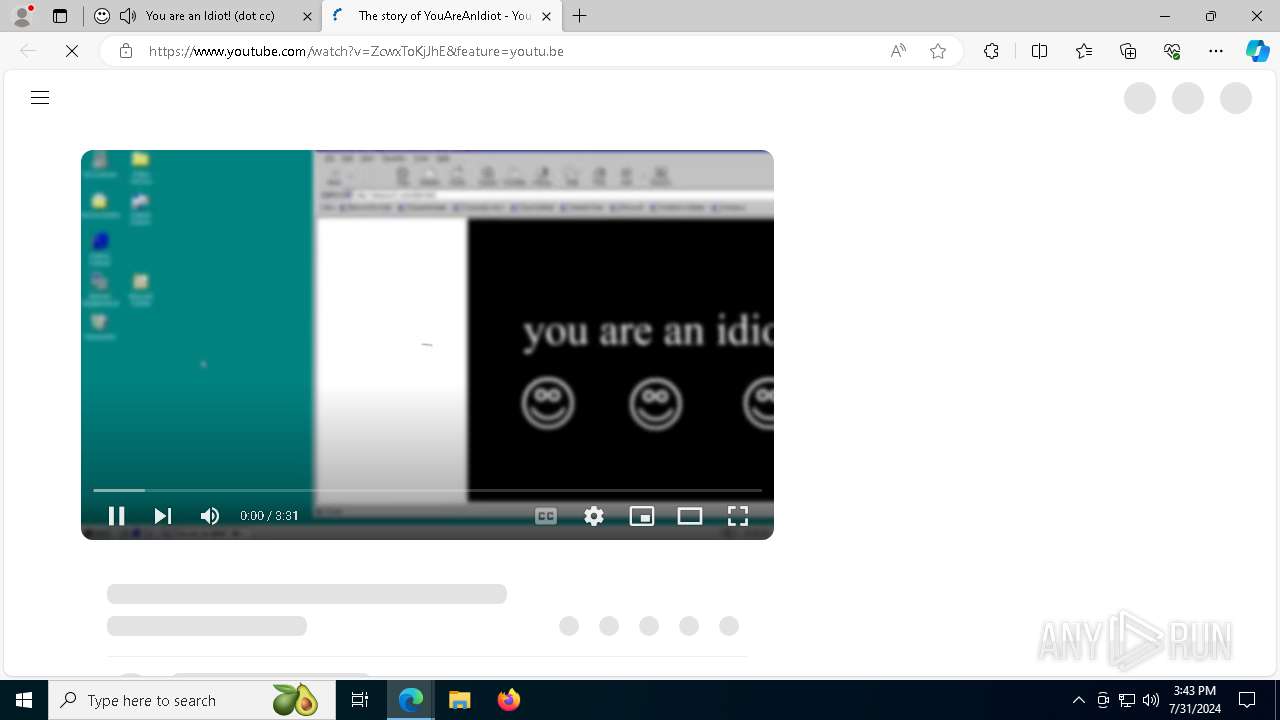This screenshot has width=1280, height=720.
Task: Mute the video player volume
Action: [x=209, y=516]
